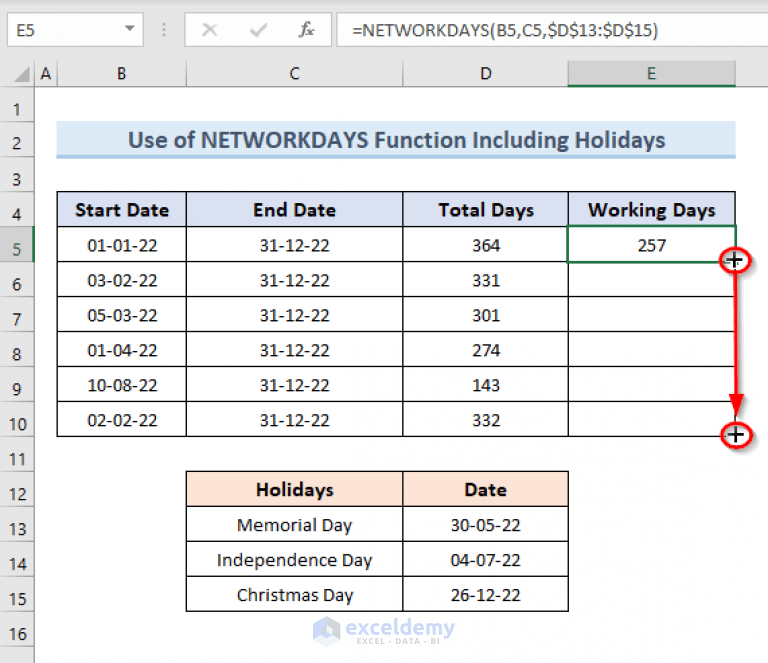Select Working Days cell showing 257
The height and width of the screenshot is (663, 768).
point(651,245)
